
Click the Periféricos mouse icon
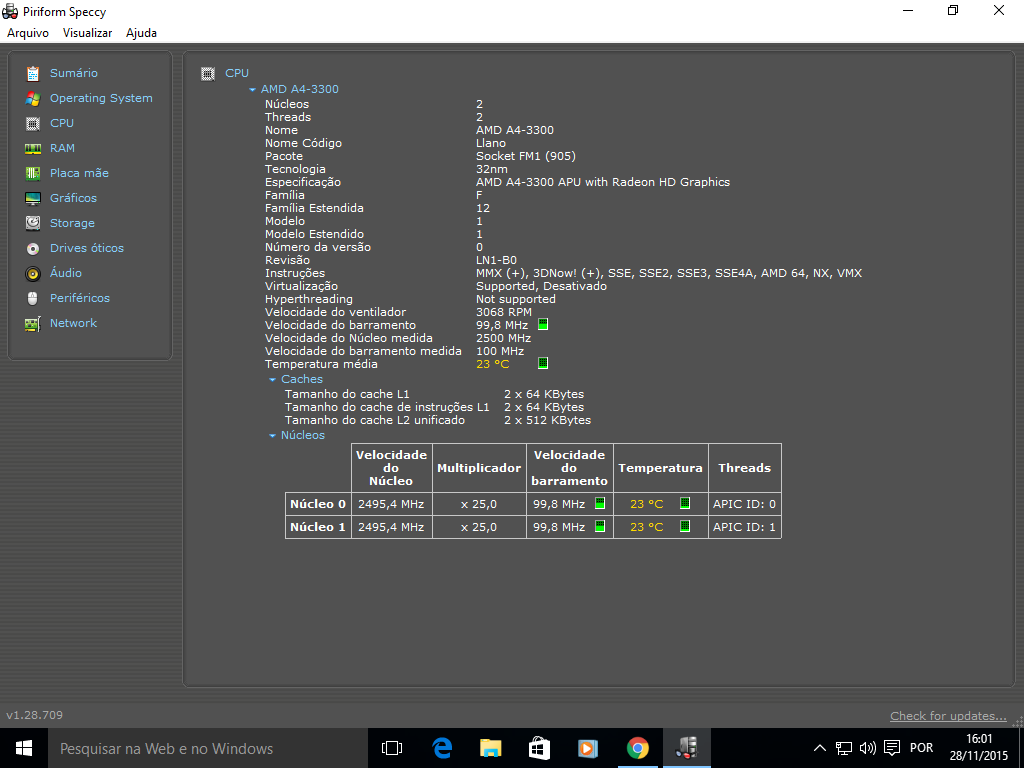tap(33, 298)
